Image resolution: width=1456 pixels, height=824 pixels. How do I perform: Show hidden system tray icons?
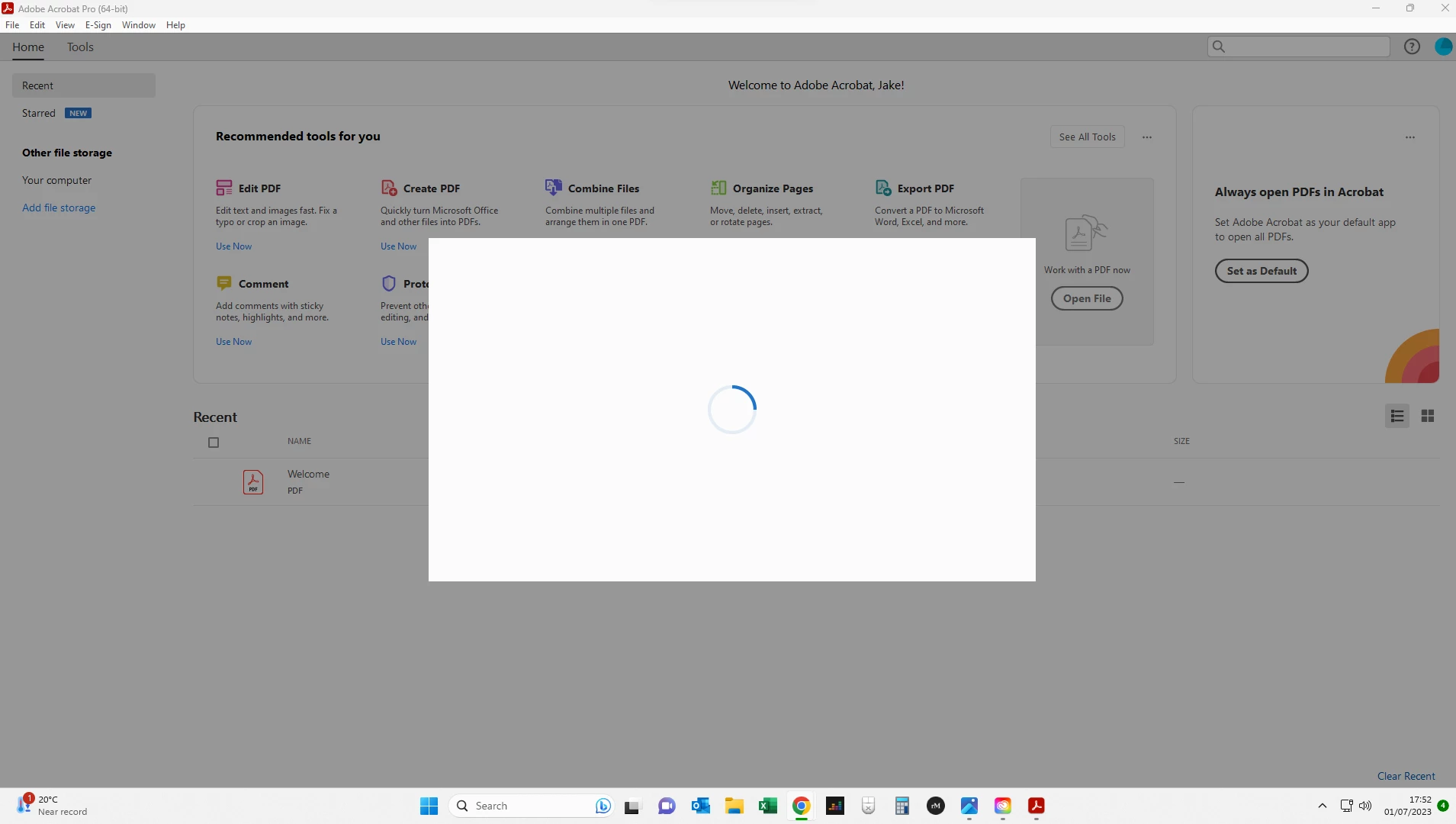tap(1323, 806)
